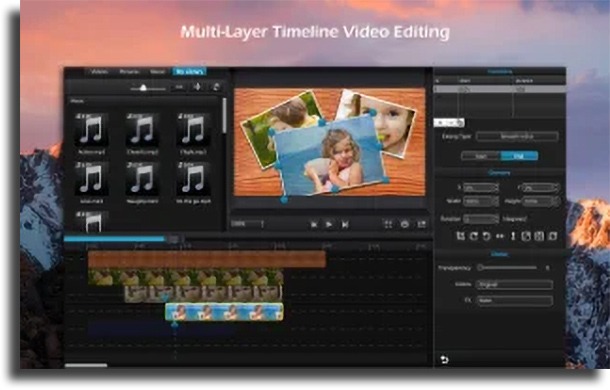
Task: Switch to the Music tab
Action: 157,72
